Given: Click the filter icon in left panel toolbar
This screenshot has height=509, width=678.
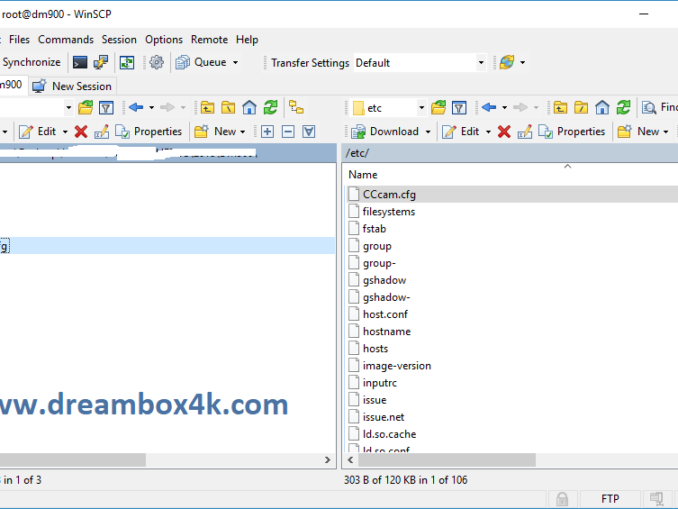Looking at the screenshot, I should (x=106, y=108).
